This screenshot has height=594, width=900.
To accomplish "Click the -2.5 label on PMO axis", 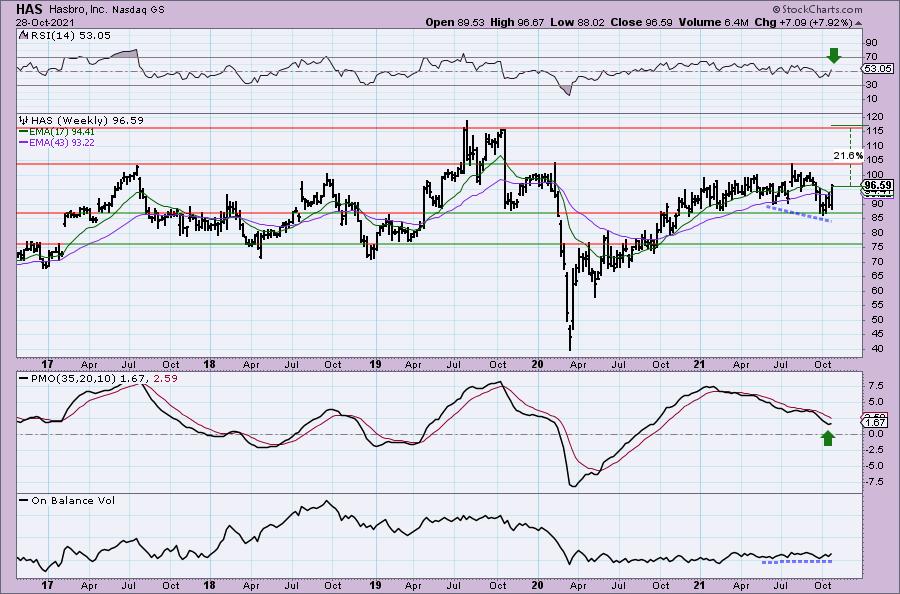I will click(875, 449).
